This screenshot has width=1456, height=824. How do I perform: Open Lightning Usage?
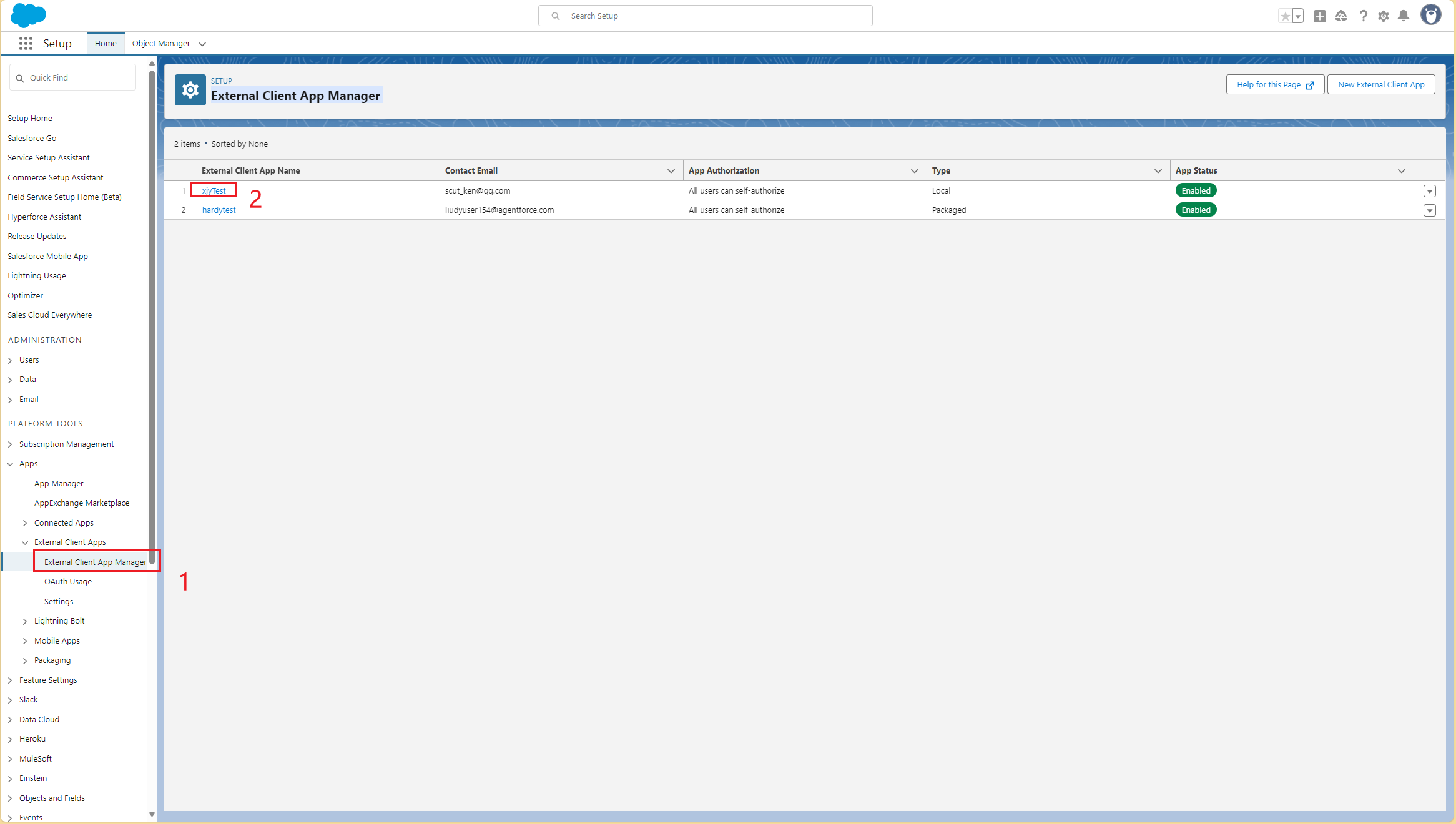(x=37, y=275)
